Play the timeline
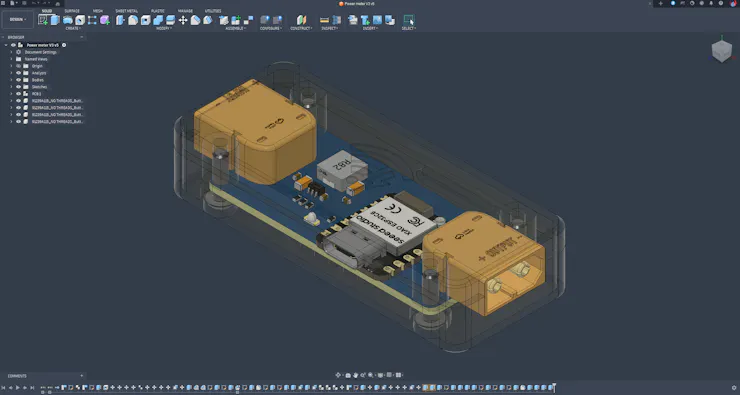Viewport: 740px width, 395px height. pos(18,388)
